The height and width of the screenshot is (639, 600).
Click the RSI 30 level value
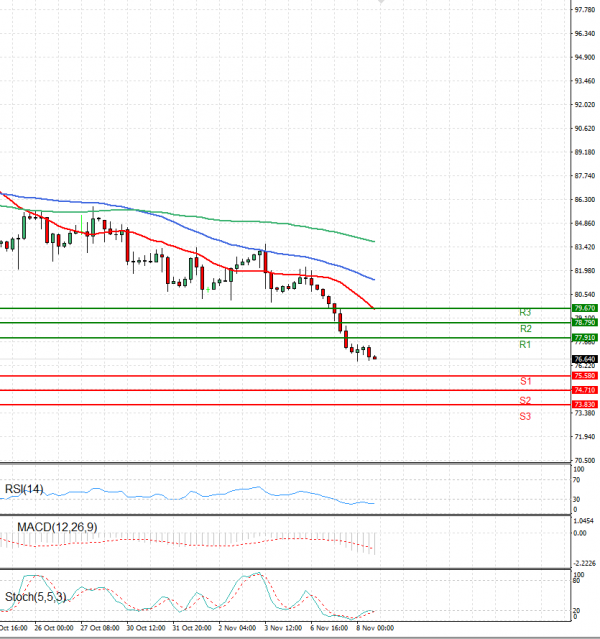(576, 500)
